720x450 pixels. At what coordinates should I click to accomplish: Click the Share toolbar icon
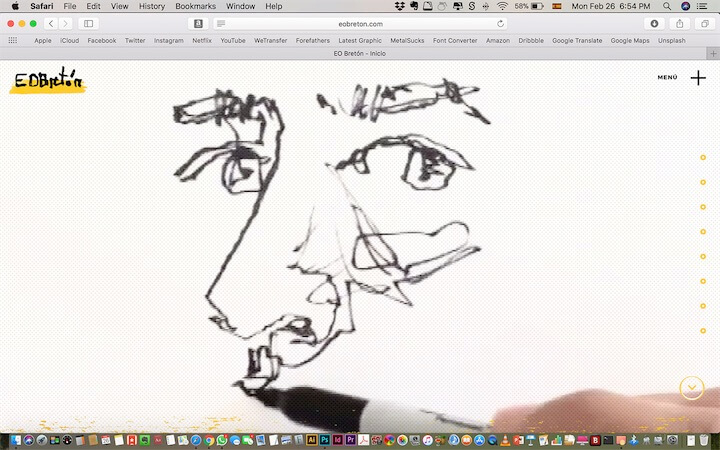click(680, 23)
